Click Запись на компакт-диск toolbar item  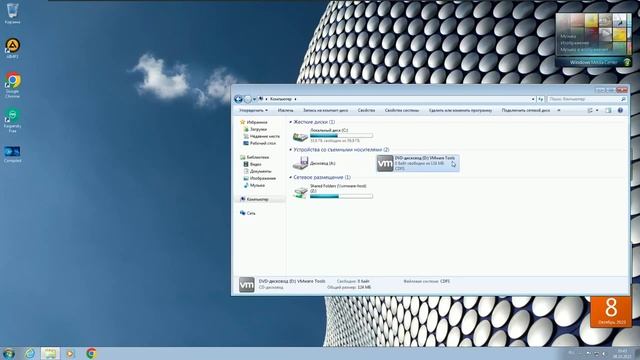pos(325,110)
